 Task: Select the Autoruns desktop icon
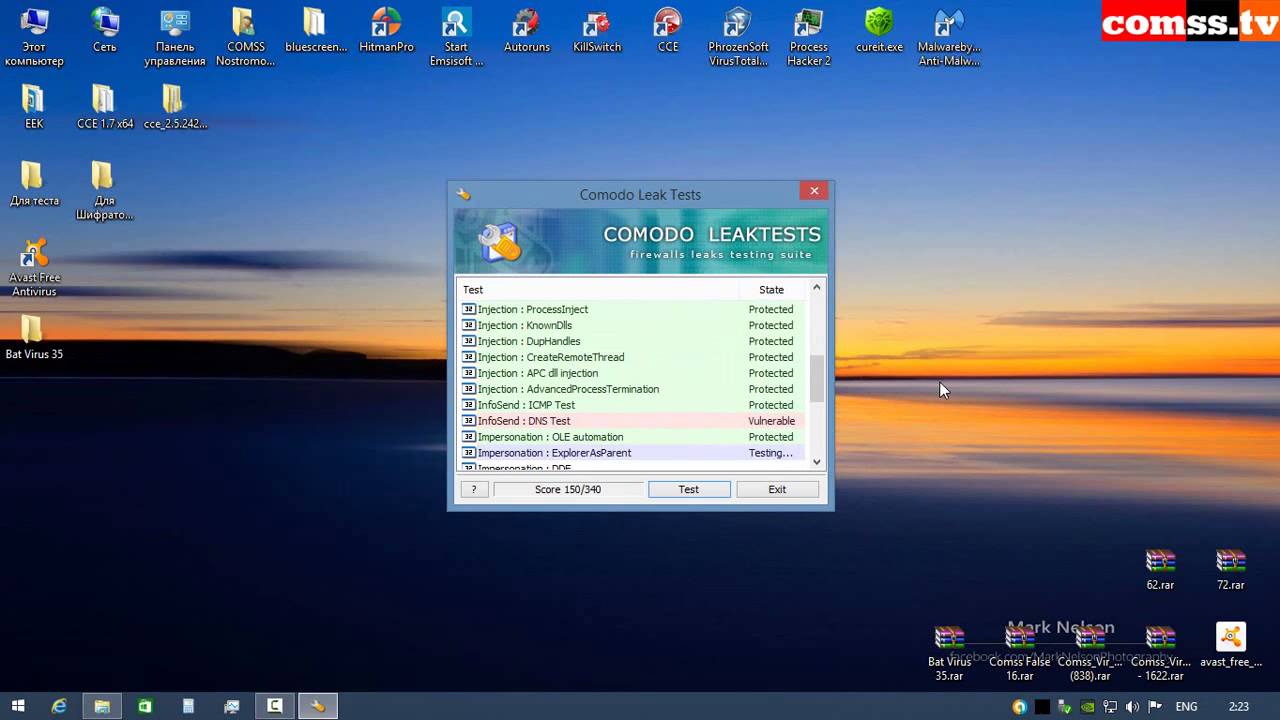coord(527,30)
